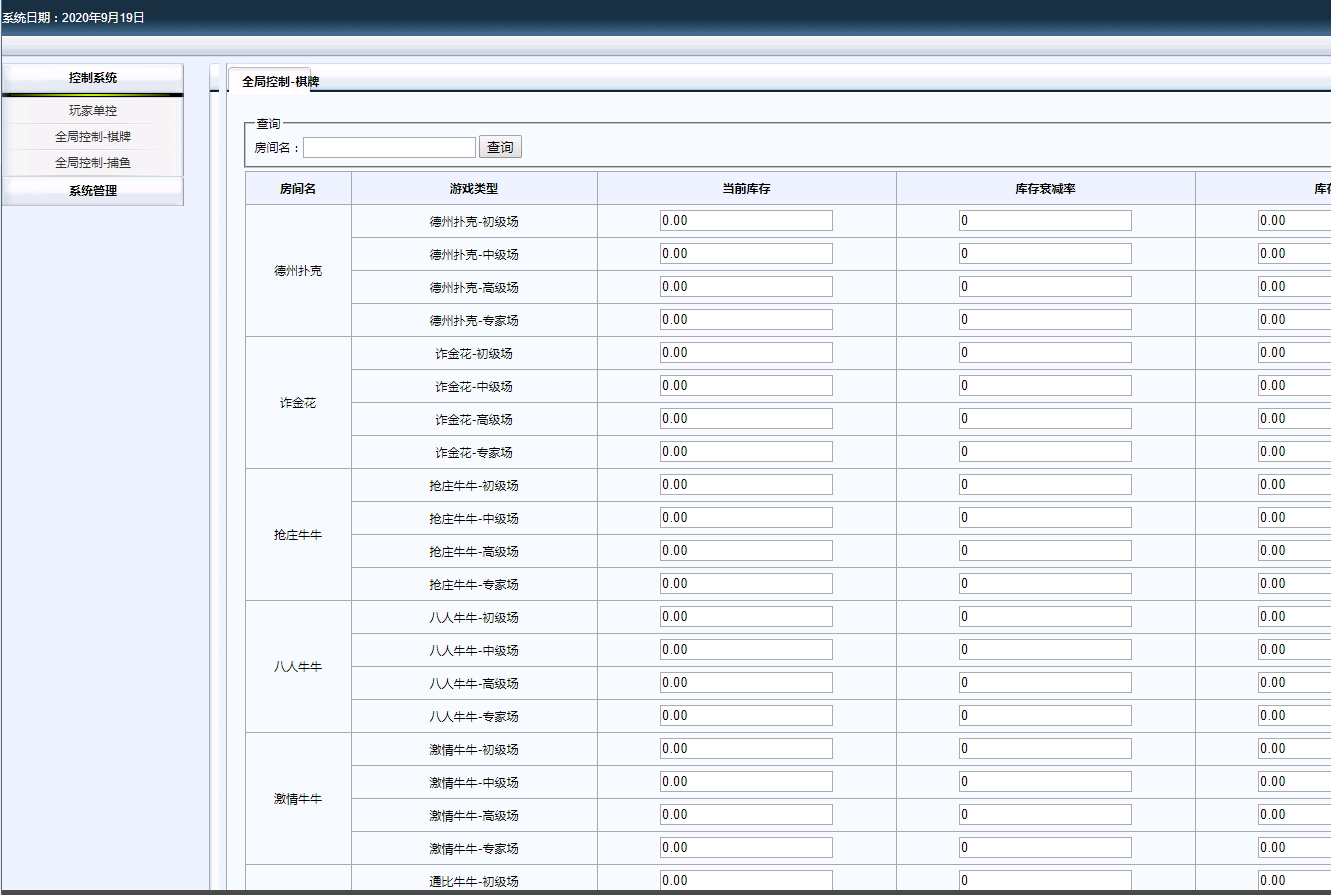Focus 库存衰减率 field for 德州扑克-专家场
Screen dimensions: 1331x895
tap(1045, 320)
